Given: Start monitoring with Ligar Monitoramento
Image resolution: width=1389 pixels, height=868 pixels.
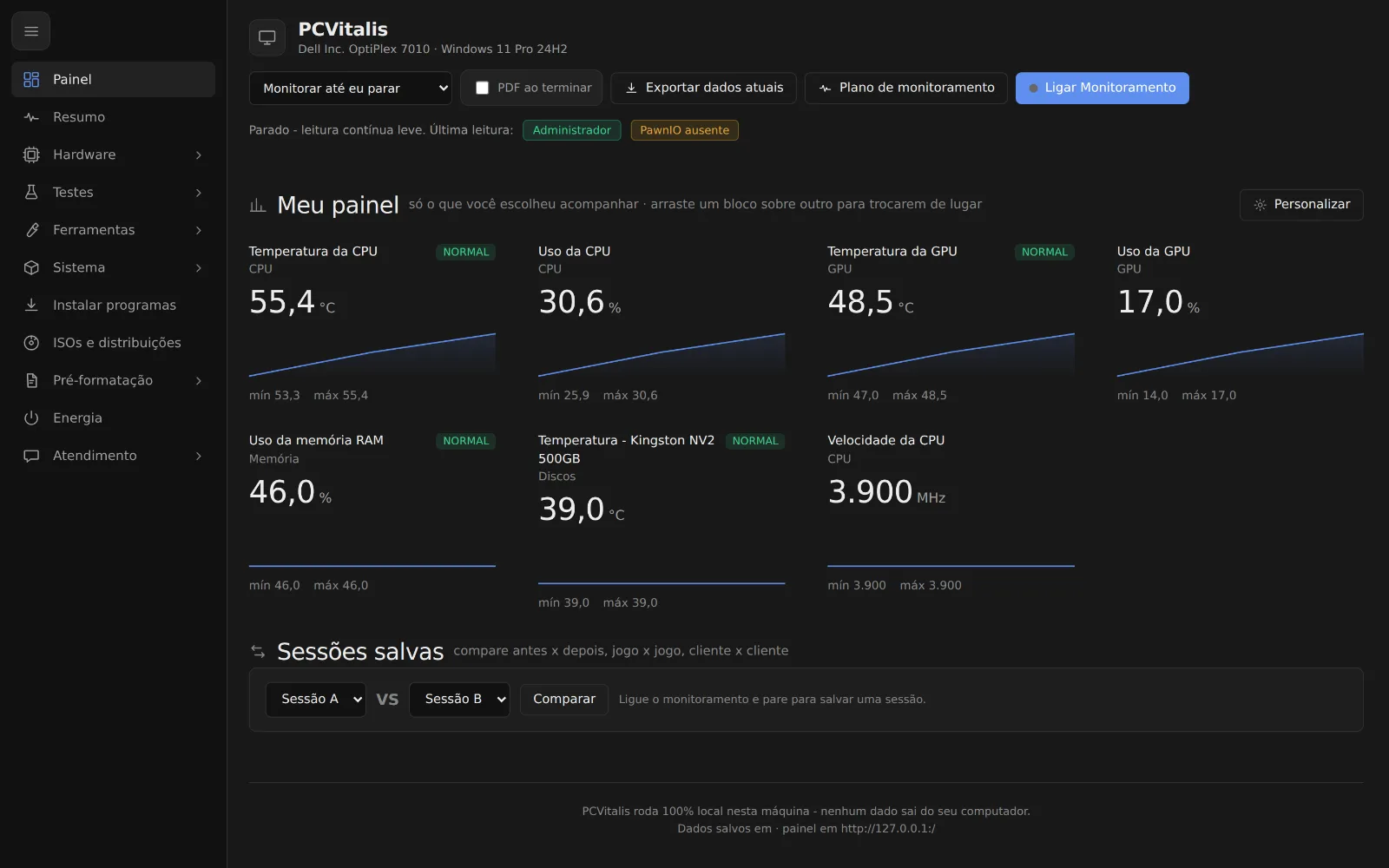Looking at the screenshot, I should [1103, 88].
